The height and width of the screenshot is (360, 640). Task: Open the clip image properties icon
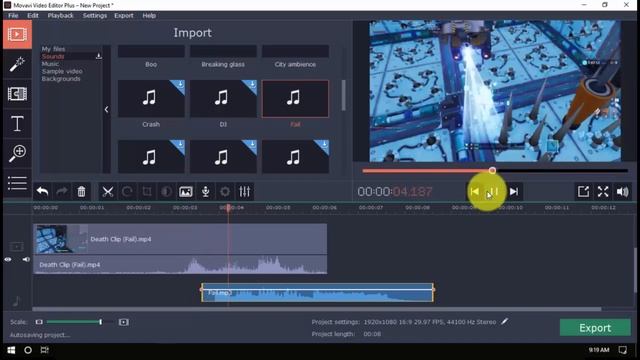coord(186,191)
